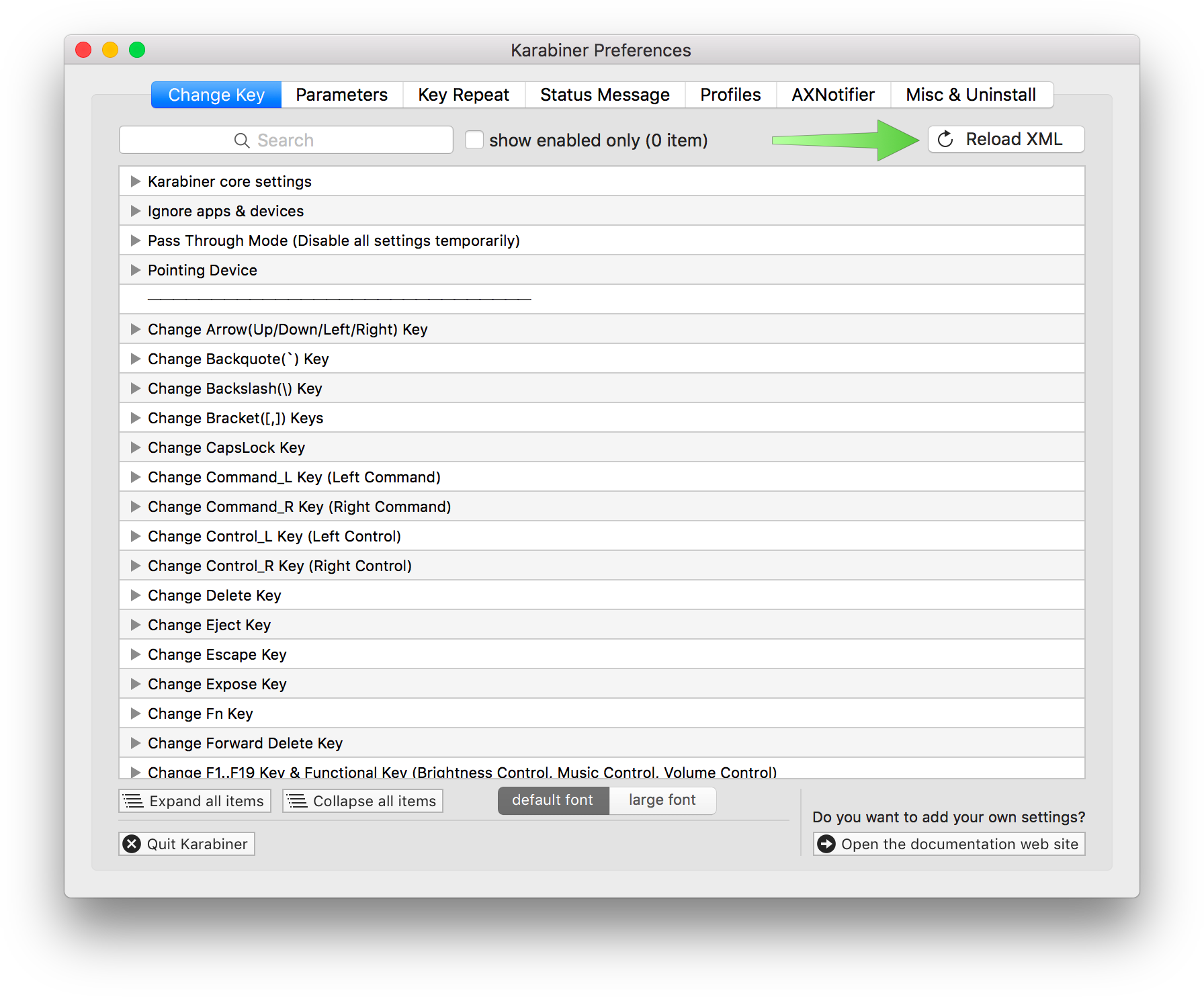Open the Key Repeat tab

point(464,95)
